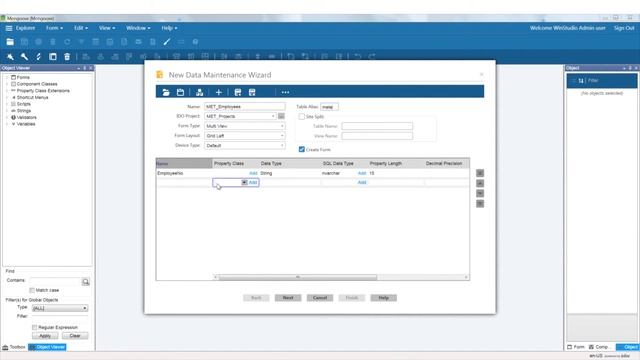Click the wizard toolbar save disk icon
Screen dimensions: 640x360
click(x=180, y=92)
